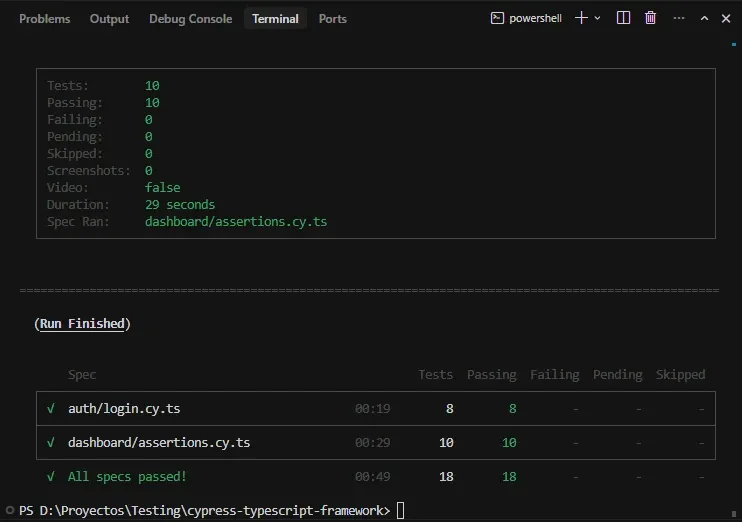Open the Debug Console tab
Image resolution: width=742 pixels, height=522 pixels.
pos(191,19)
